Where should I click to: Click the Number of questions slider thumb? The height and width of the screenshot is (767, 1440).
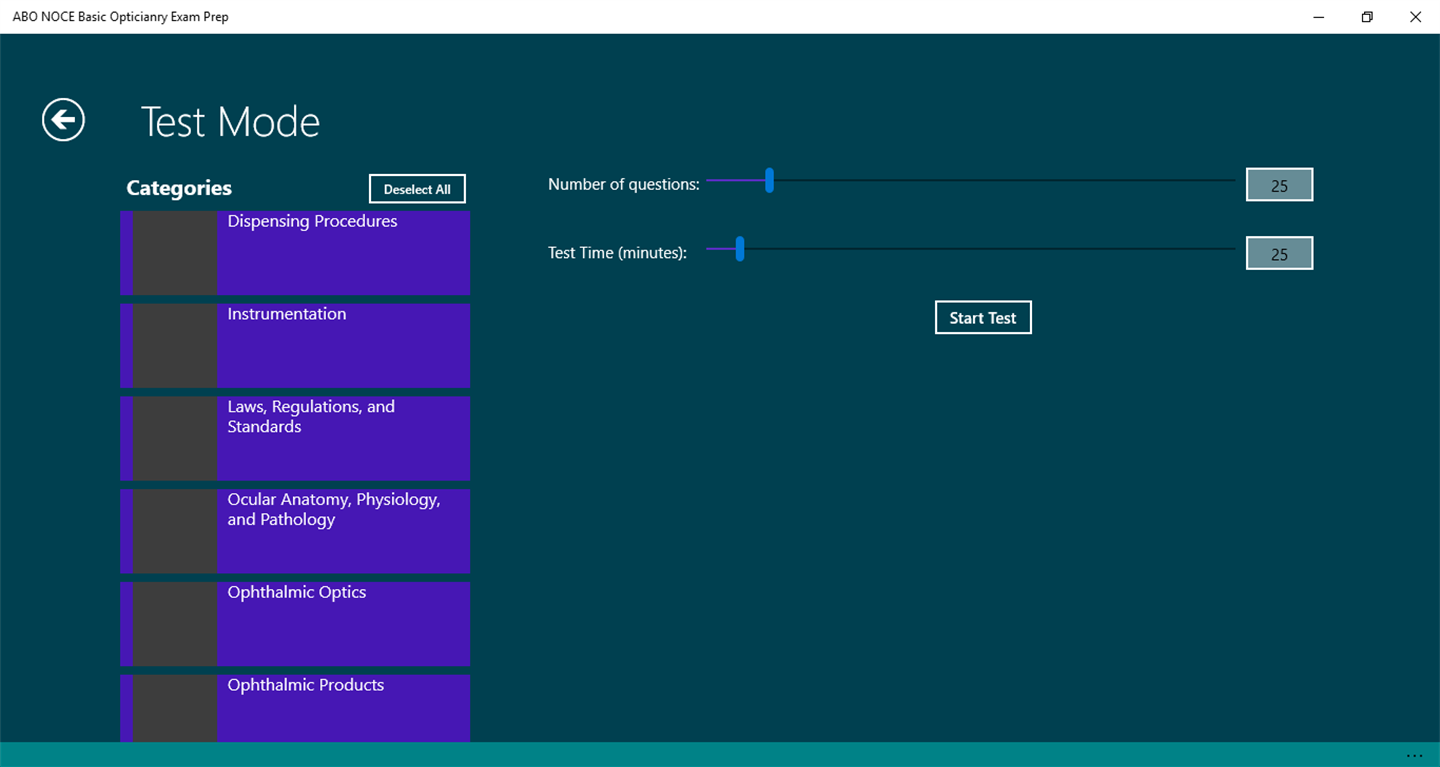[x=769, y=180]
